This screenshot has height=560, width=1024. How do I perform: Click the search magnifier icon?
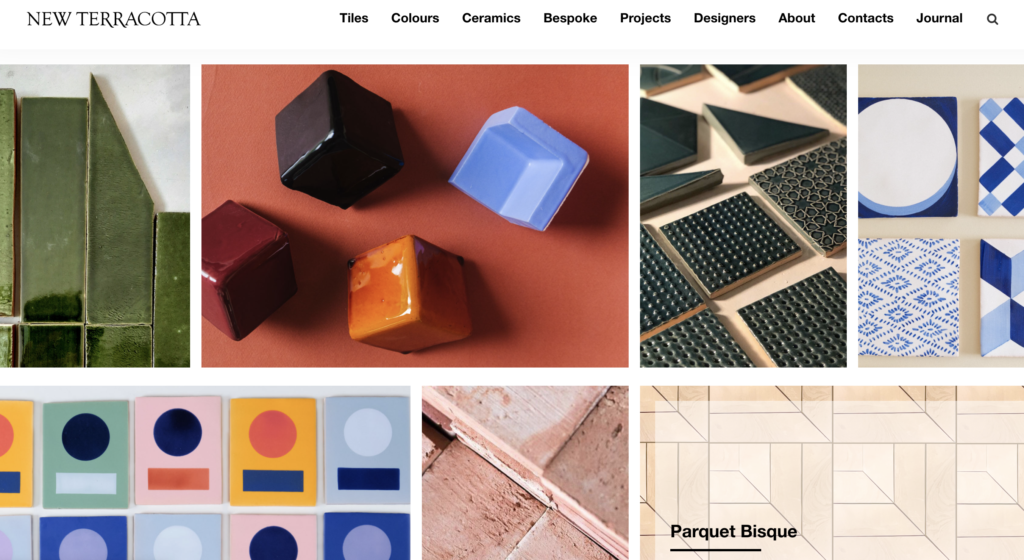pyautogui.click(x=992, y=19)
